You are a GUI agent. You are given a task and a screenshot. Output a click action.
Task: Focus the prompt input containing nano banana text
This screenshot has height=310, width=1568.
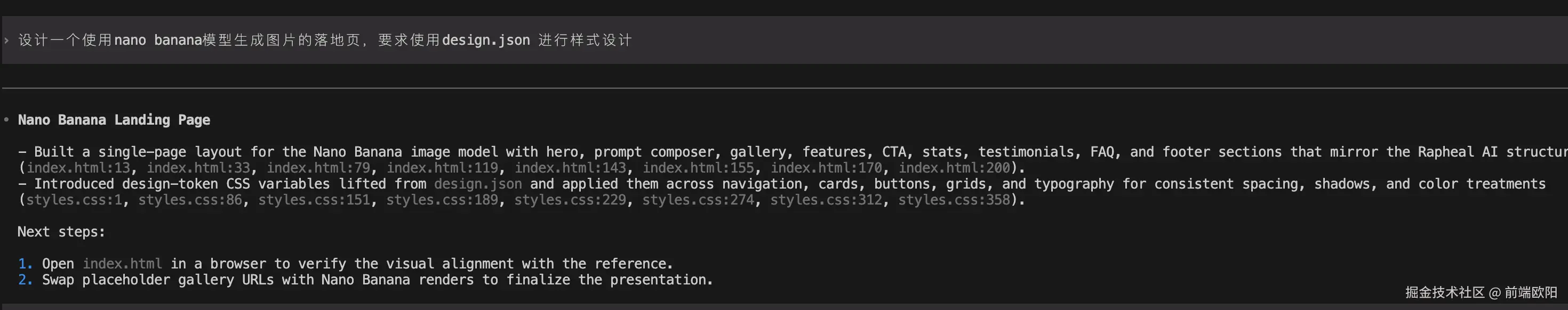tap(325, 40)
